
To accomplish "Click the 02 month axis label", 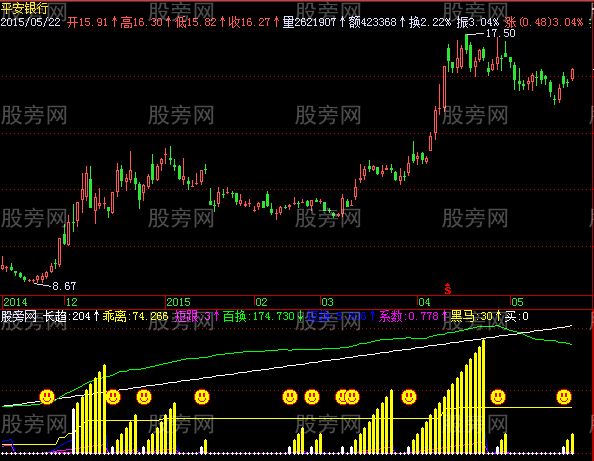I will 261,302.
